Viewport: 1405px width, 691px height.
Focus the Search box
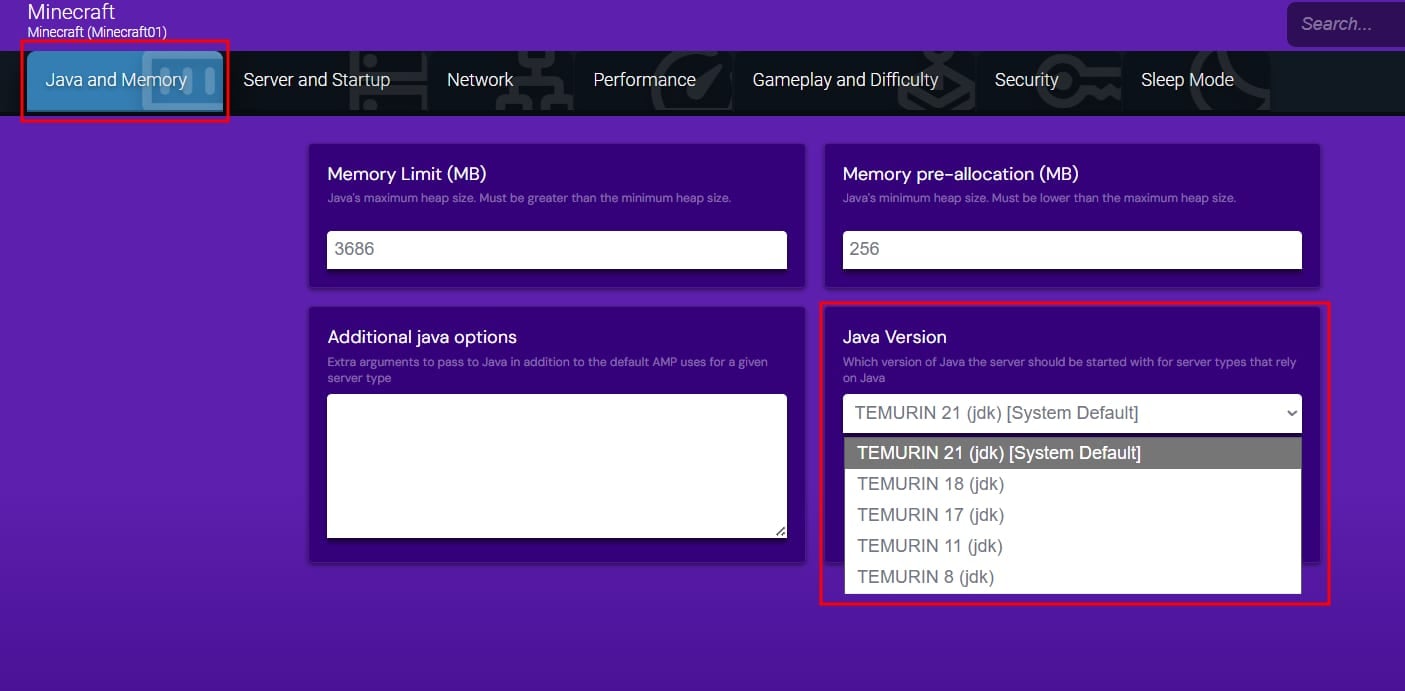[x=1346, y=24]
